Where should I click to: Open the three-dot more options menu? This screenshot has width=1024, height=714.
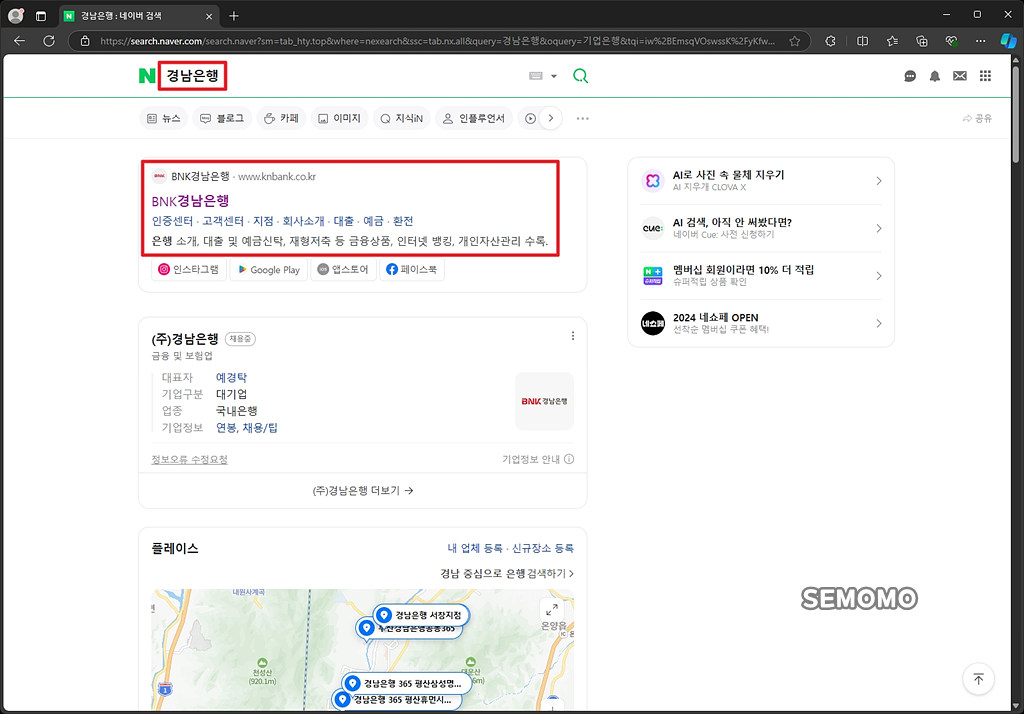(583, 118)
